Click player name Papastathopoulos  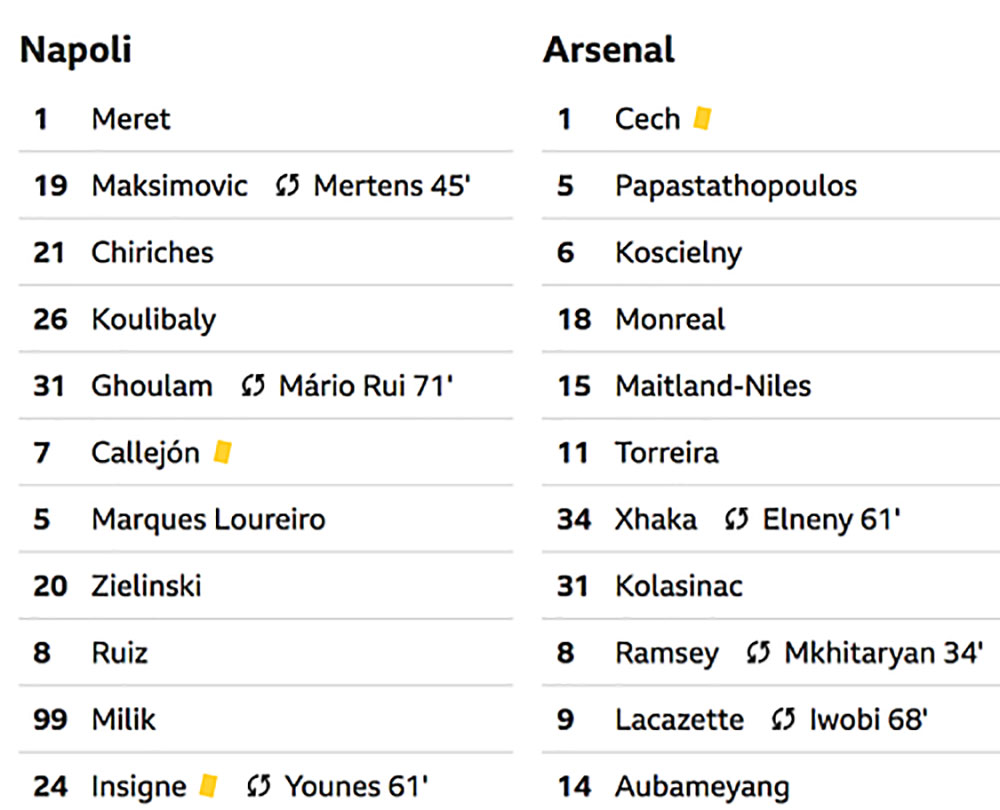[x=736, y=186]
